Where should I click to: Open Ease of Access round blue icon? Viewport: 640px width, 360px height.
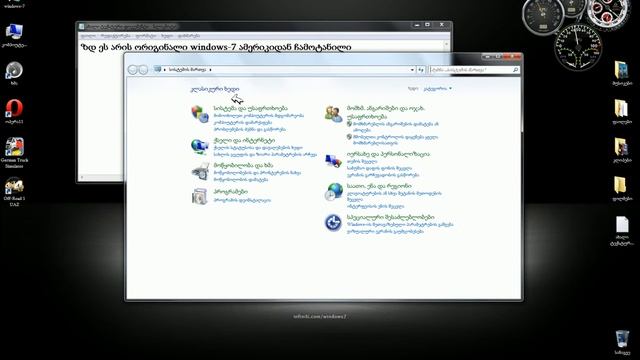(x=333, y=222)
